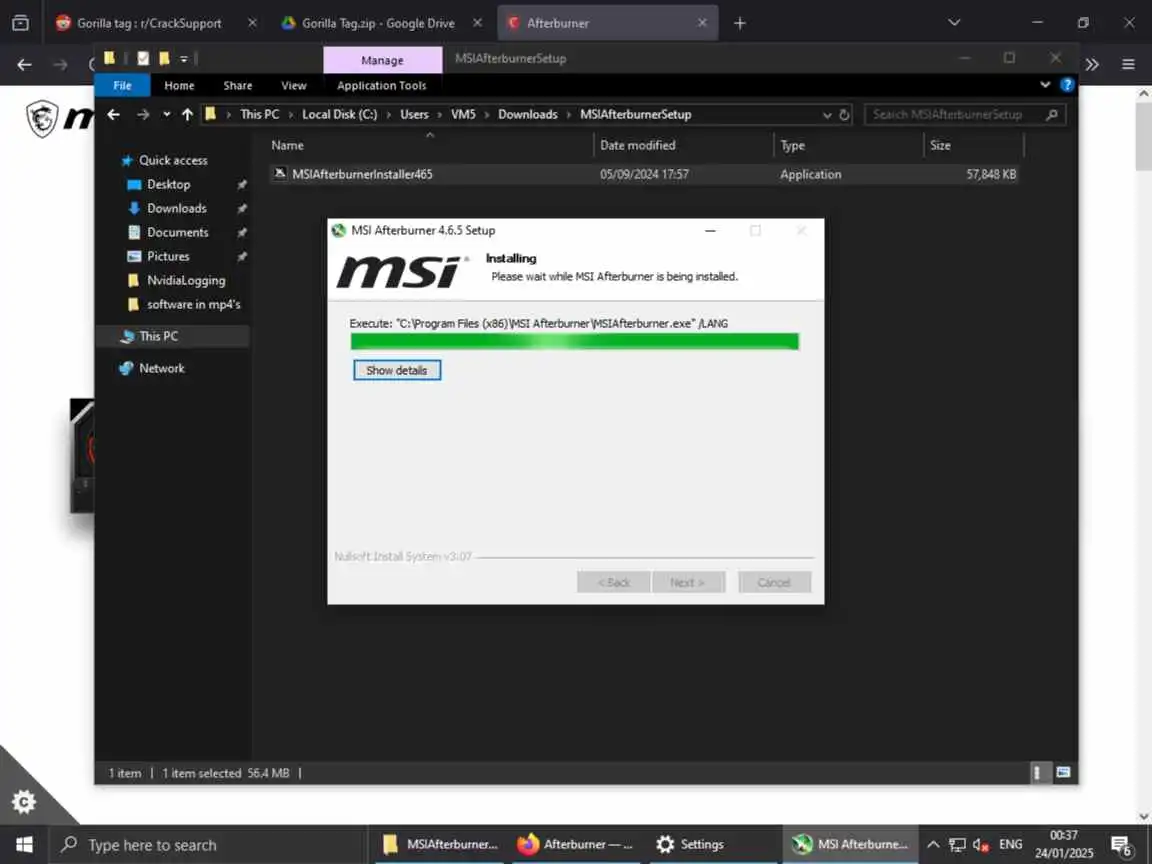
Task: Click Show details in MSI Afterburner Setup
Action: tap(397, 370)
